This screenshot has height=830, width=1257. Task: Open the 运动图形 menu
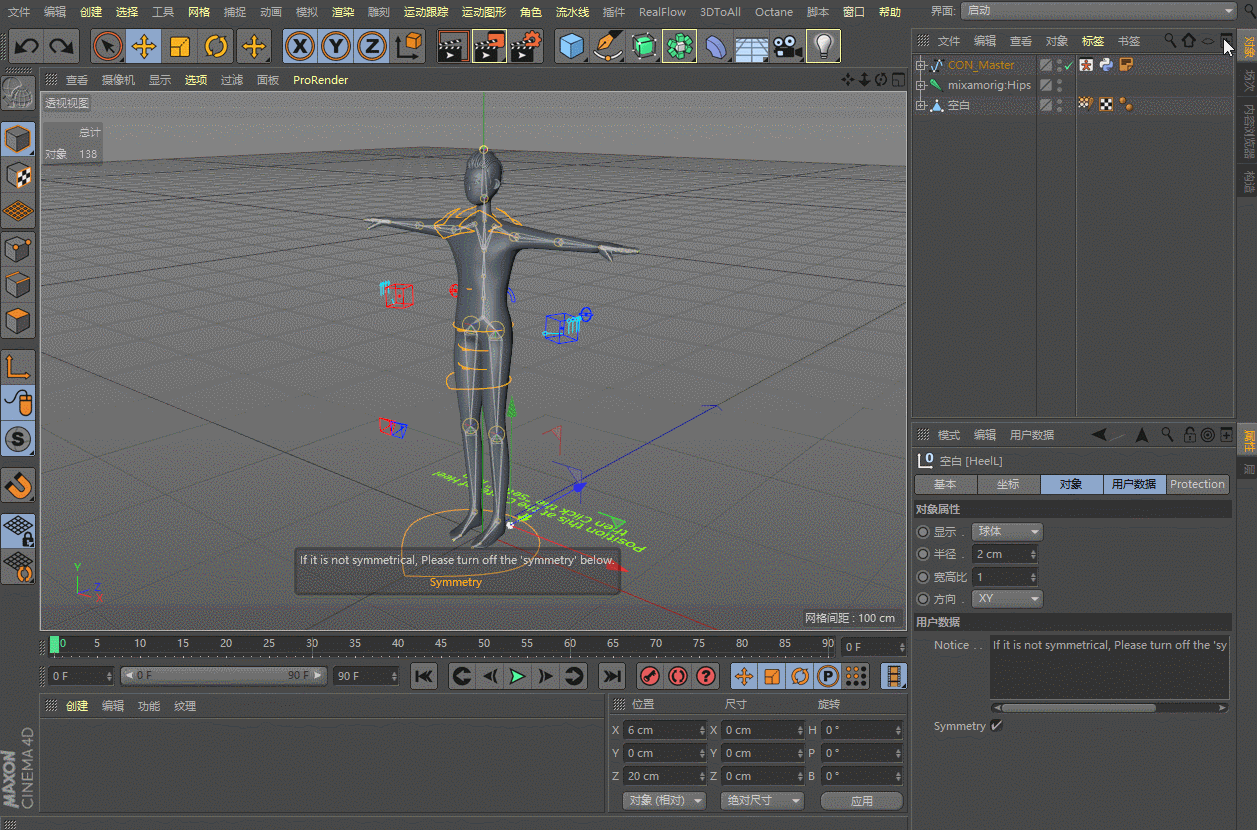484,12
